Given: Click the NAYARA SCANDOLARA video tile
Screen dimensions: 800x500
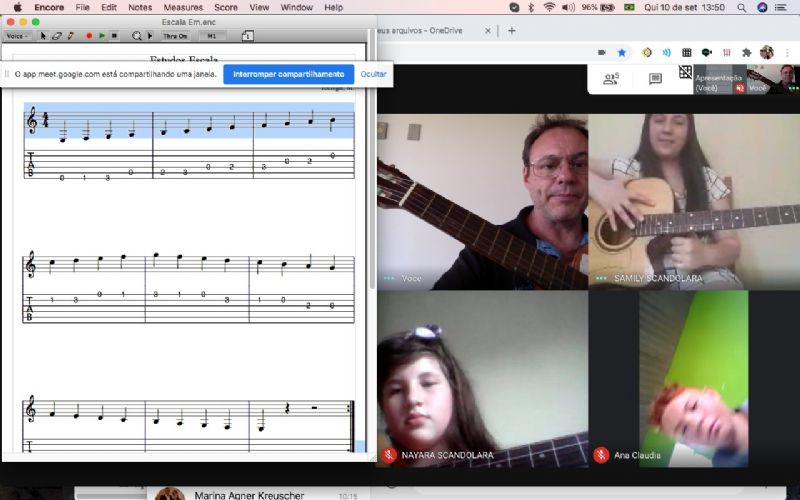Looking at the screenshot, I should click(482, 379).
